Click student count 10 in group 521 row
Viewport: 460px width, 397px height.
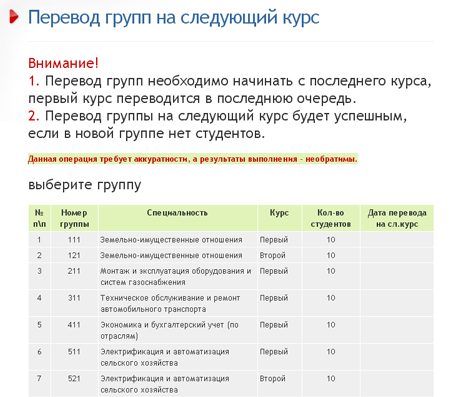pos(331,379)
